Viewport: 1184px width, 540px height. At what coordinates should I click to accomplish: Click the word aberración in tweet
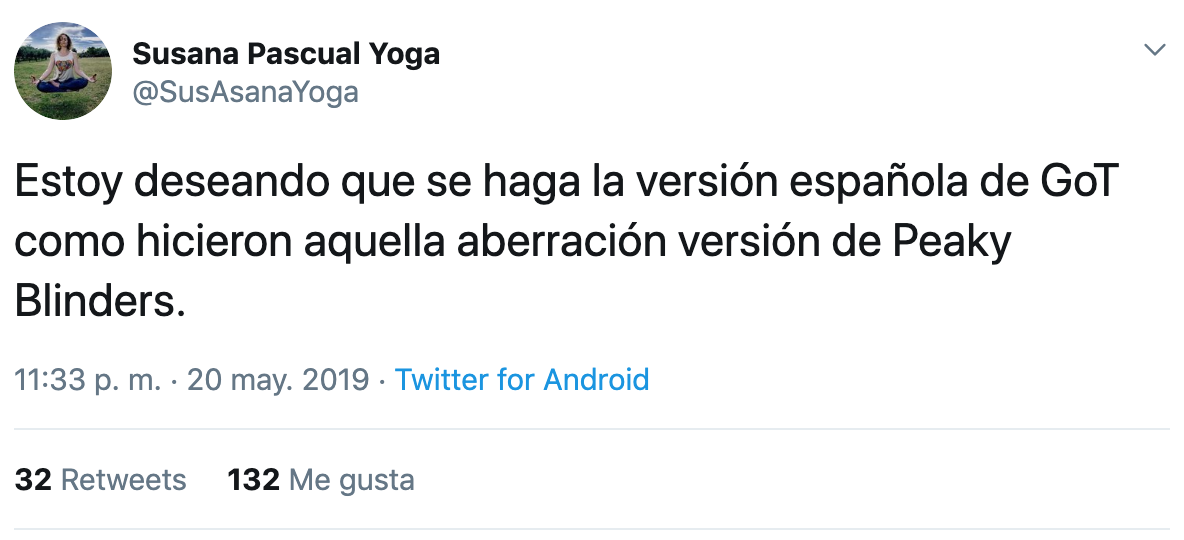pyautogui.click(x=561, y=242)
